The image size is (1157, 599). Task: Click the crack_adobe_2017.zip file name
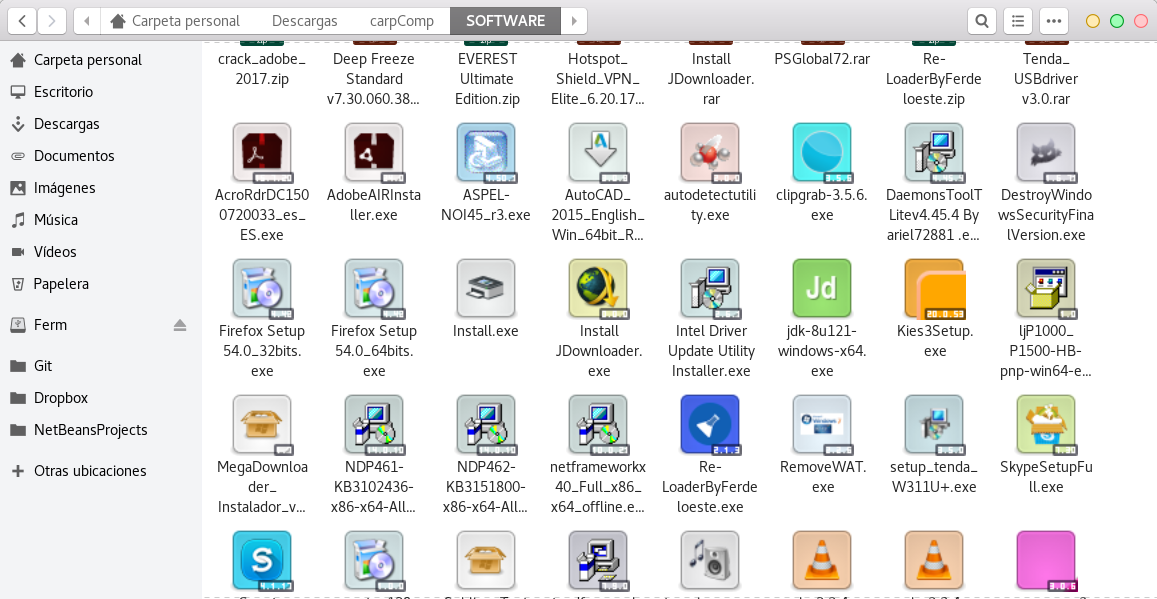(262, 69)
